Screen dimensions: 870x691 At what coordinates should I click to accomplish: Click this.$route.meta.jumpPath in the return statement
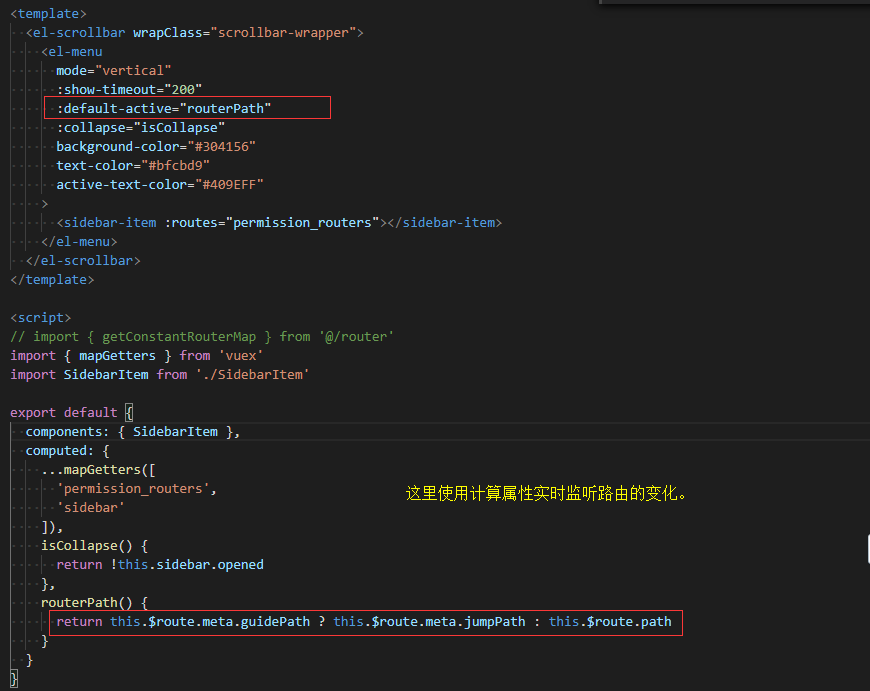pos(429,622)
